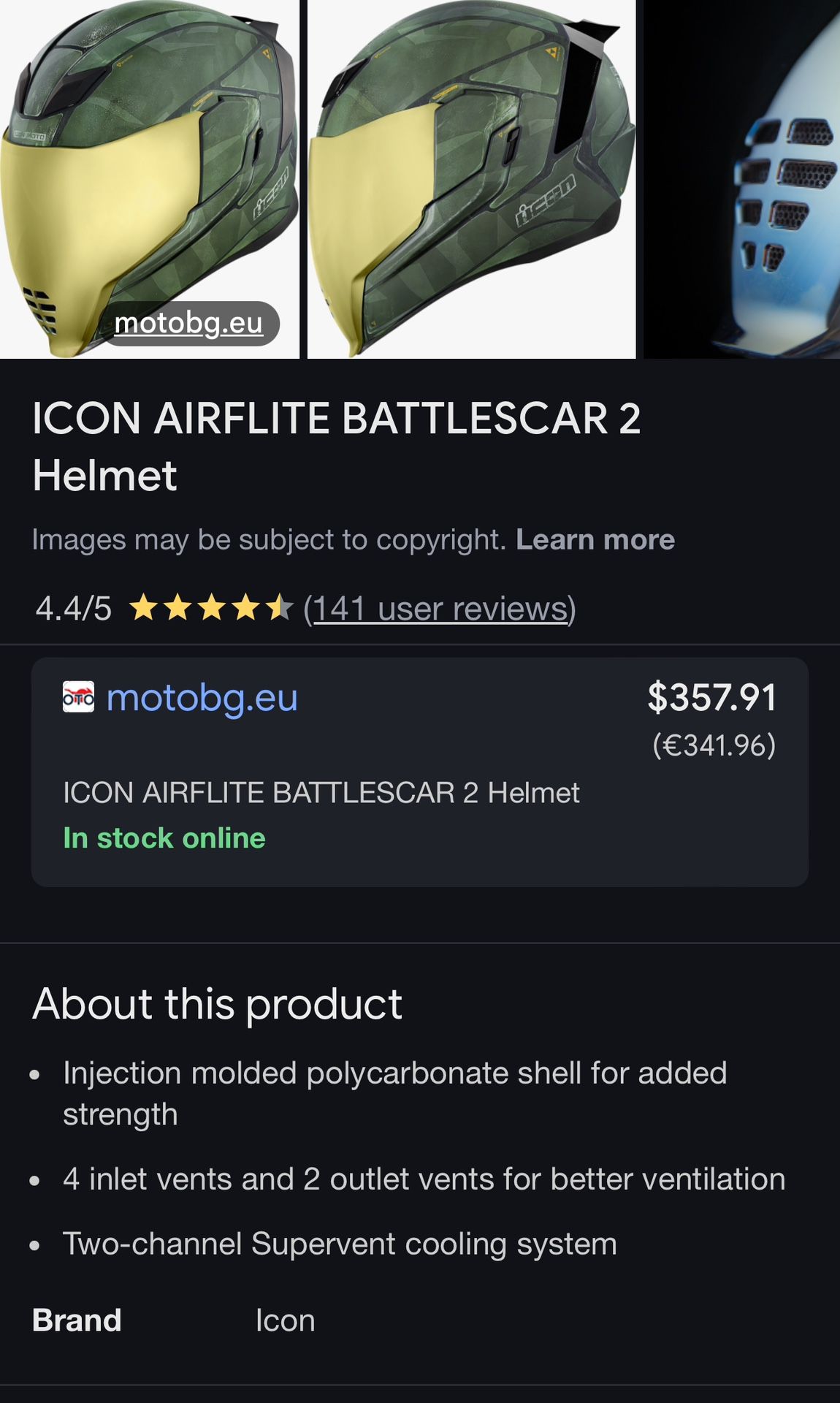The image size is (840, 1403).
Task: Click the motobg.eu red motorcycle favicon
Action: [78, 697]
